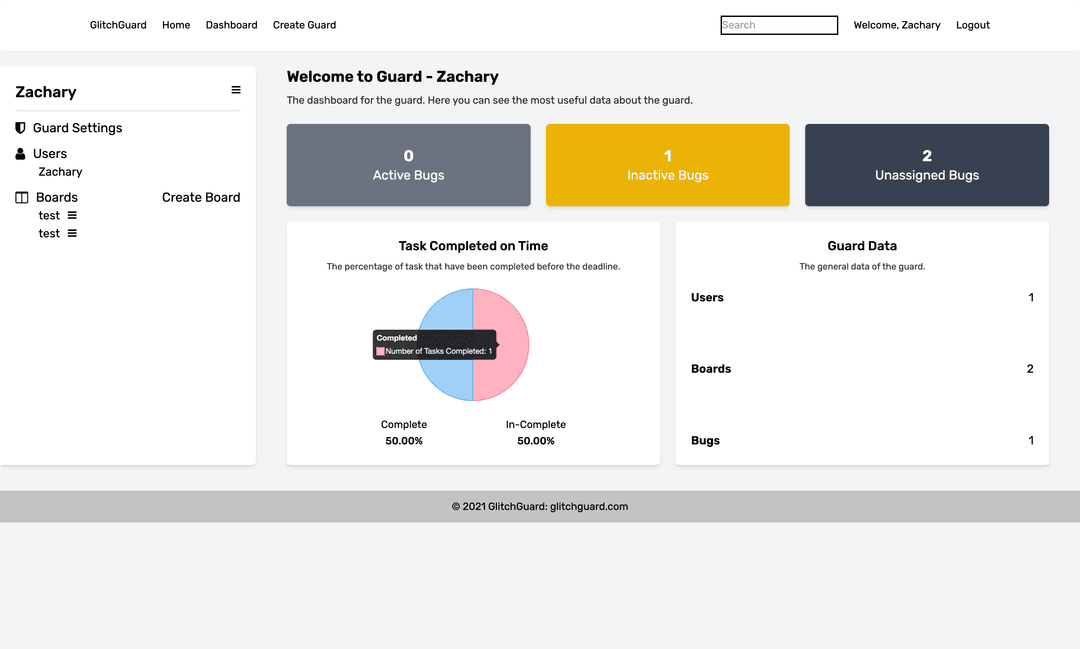Select user Zachary under Users
Screen dimensions: 1080x649
[60, 172]
